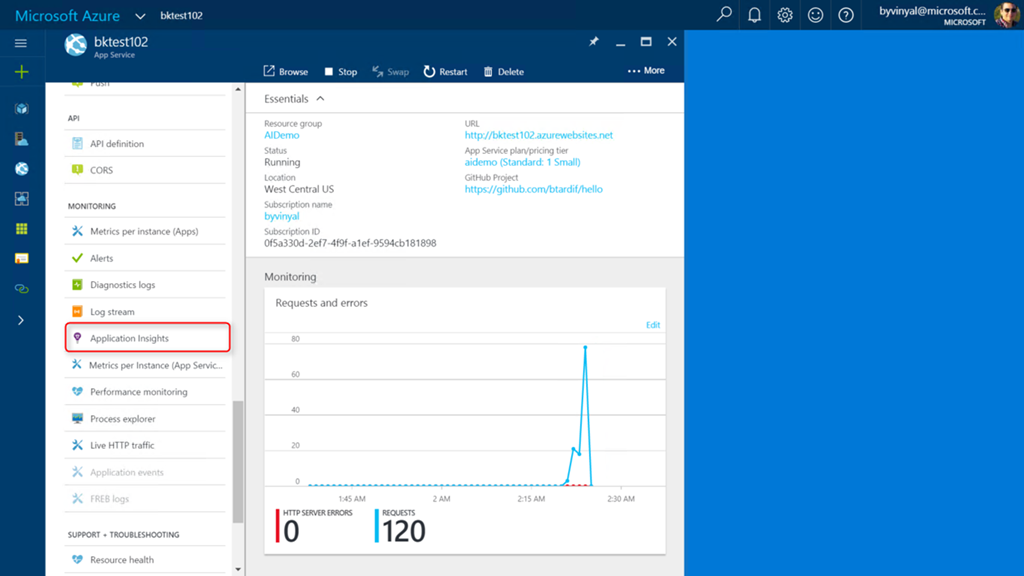Click the Subscription ID value text
1024x576 pixels.
pos(350,243)
